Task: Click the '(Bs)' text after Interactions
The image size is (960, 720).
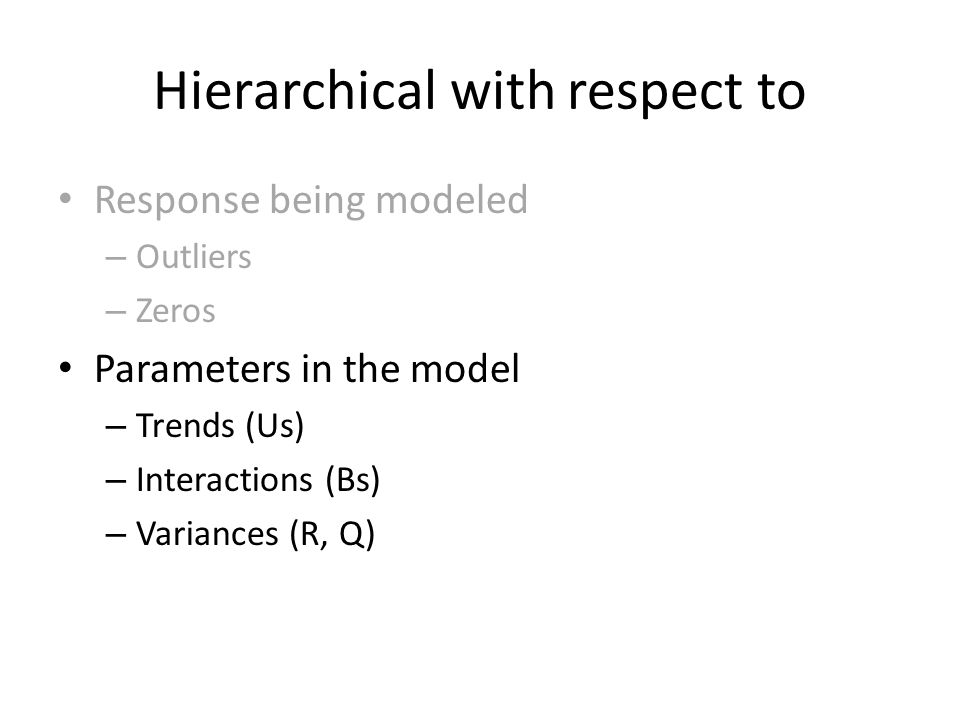Action: [x=353, y=480]
